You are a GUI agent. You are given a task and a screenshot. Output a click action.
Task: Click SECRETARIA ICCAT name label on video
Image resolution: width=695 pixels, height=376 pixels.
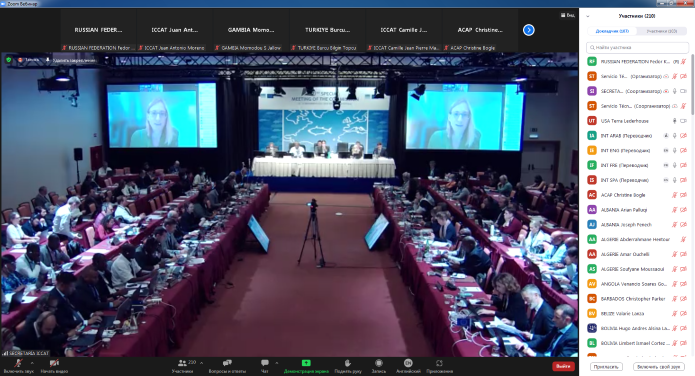click(x=26, y=353)
